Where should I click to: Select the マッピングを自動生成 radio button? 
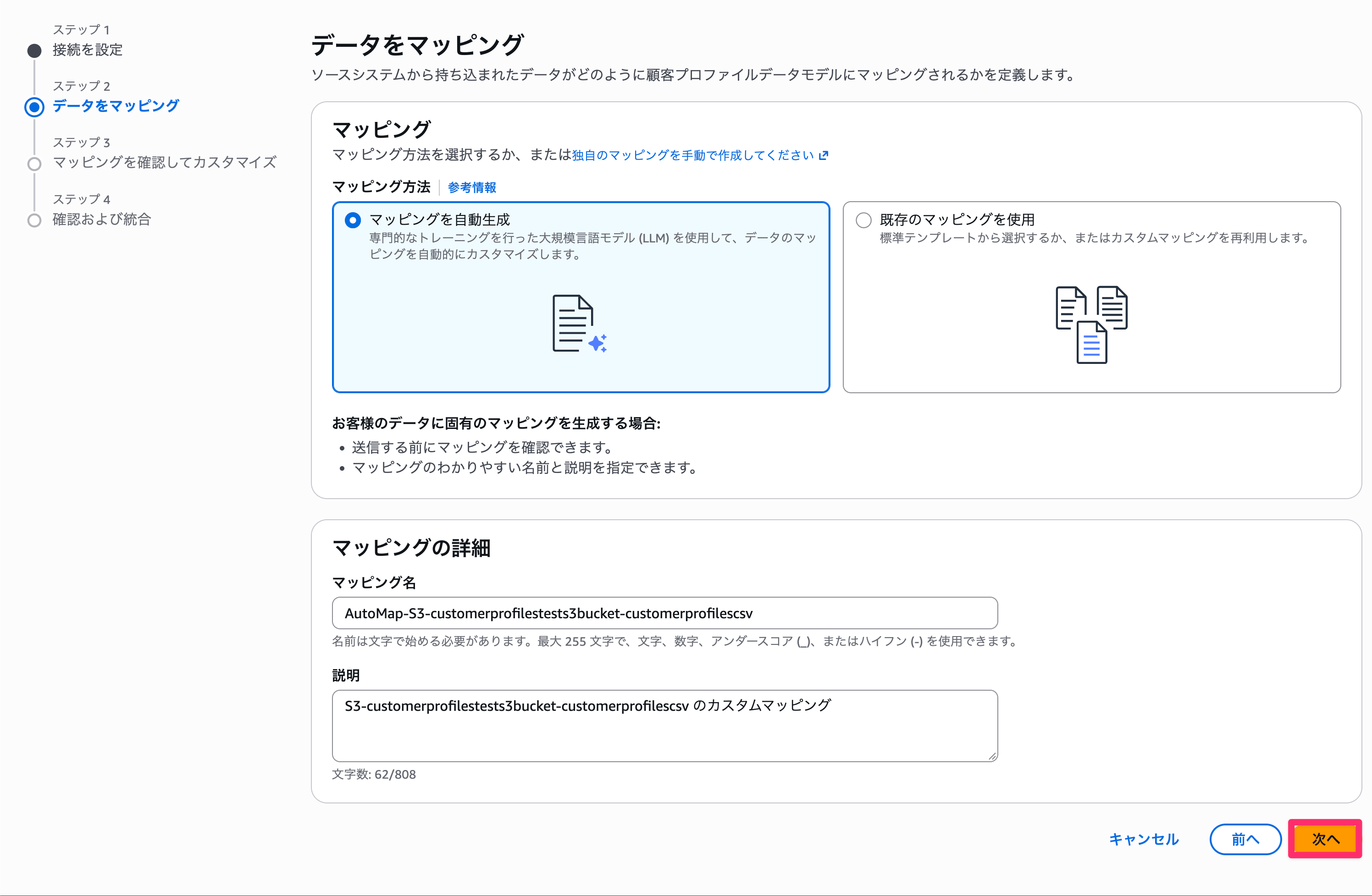point(353,220)
